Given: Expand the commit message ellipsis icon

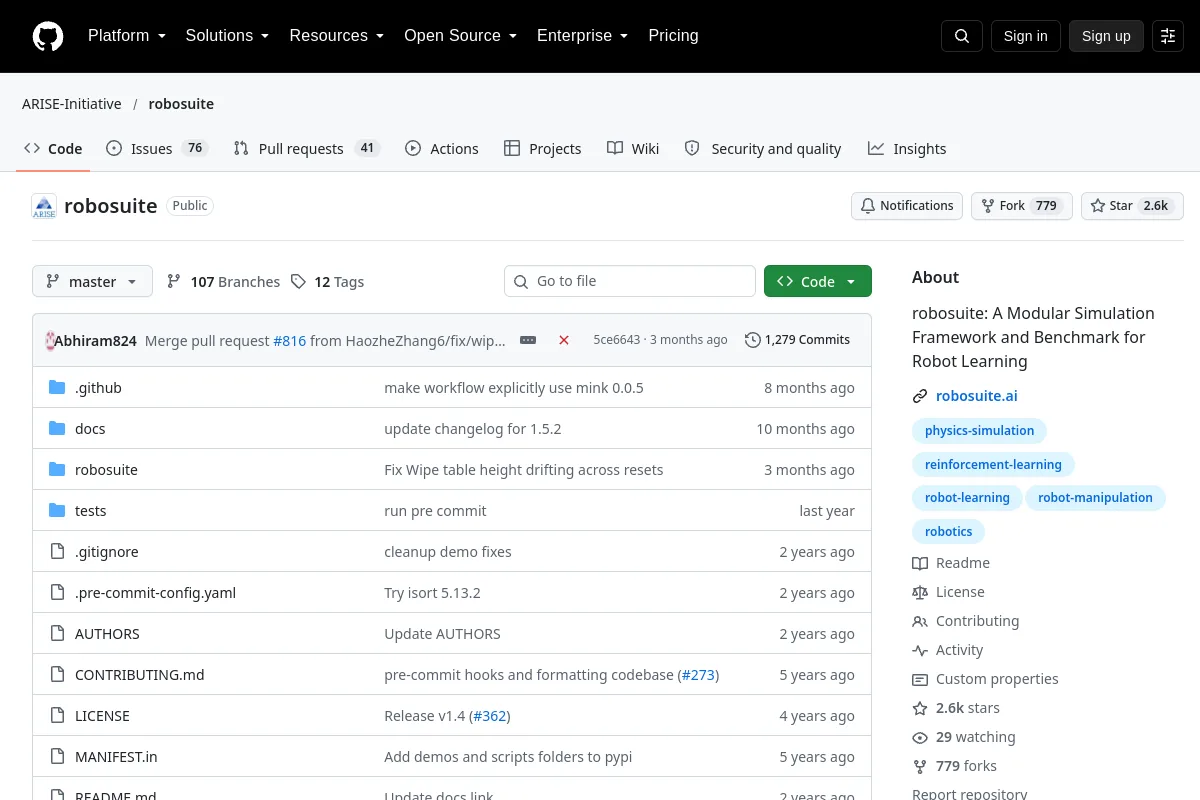Looking at the screenshot, I should [x=528, y=340].
